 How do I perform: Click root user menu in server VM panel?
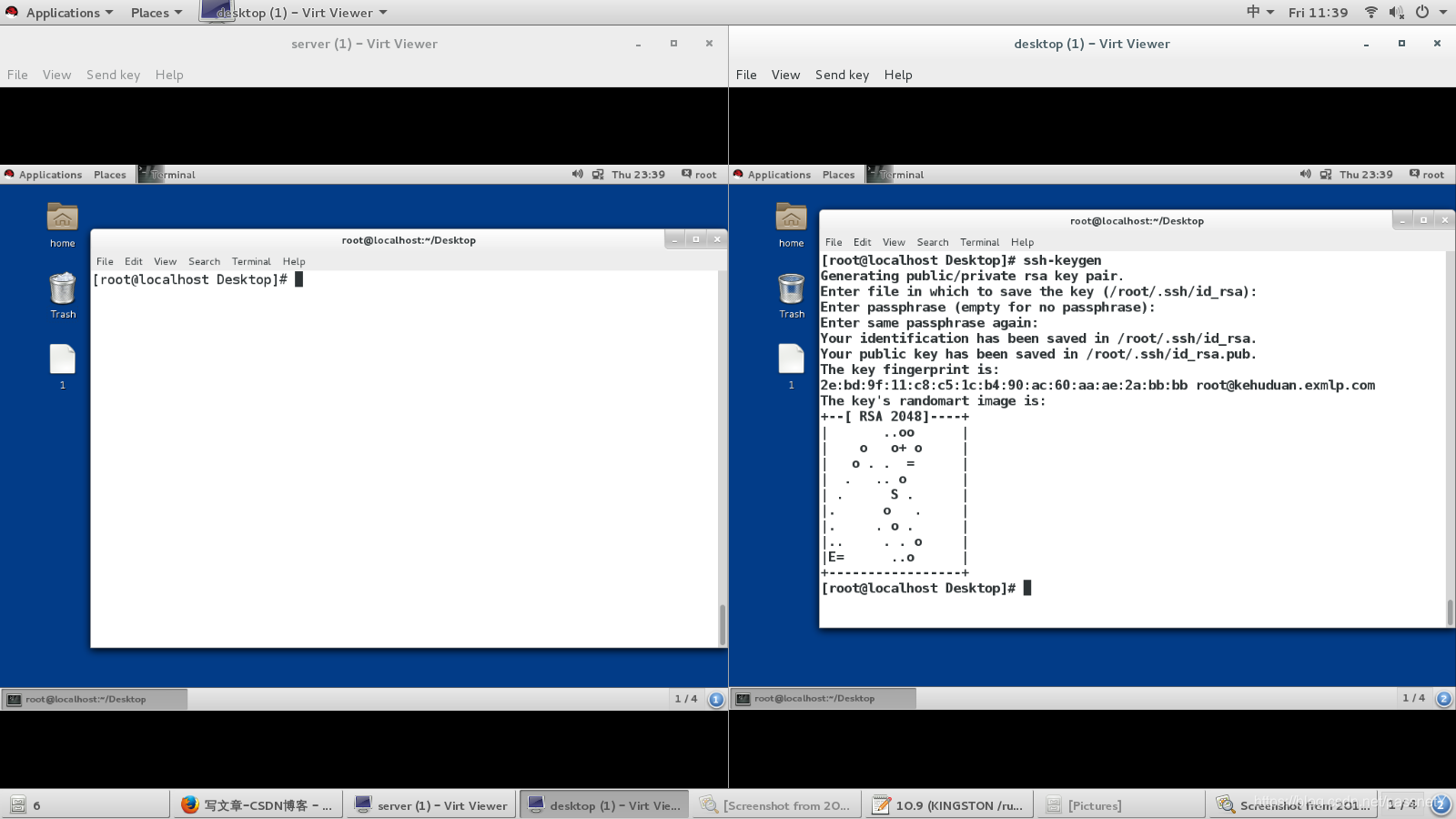click(699, 174)
